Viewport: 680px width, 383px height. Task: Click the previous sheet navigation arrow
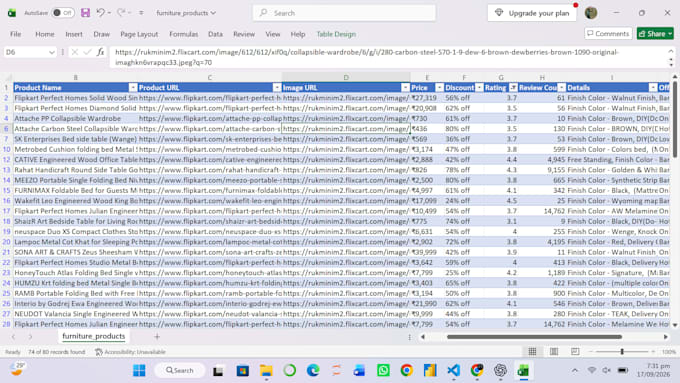point(13,337)
